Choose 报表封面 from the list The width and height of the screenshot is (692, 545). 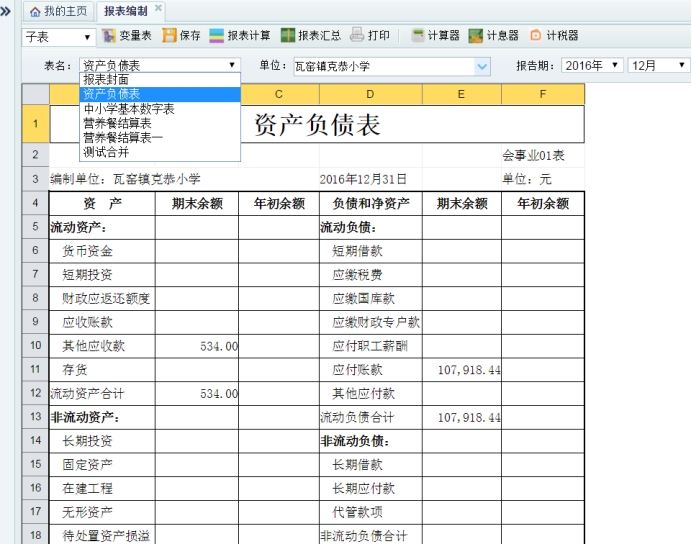[x=160, y=80]
